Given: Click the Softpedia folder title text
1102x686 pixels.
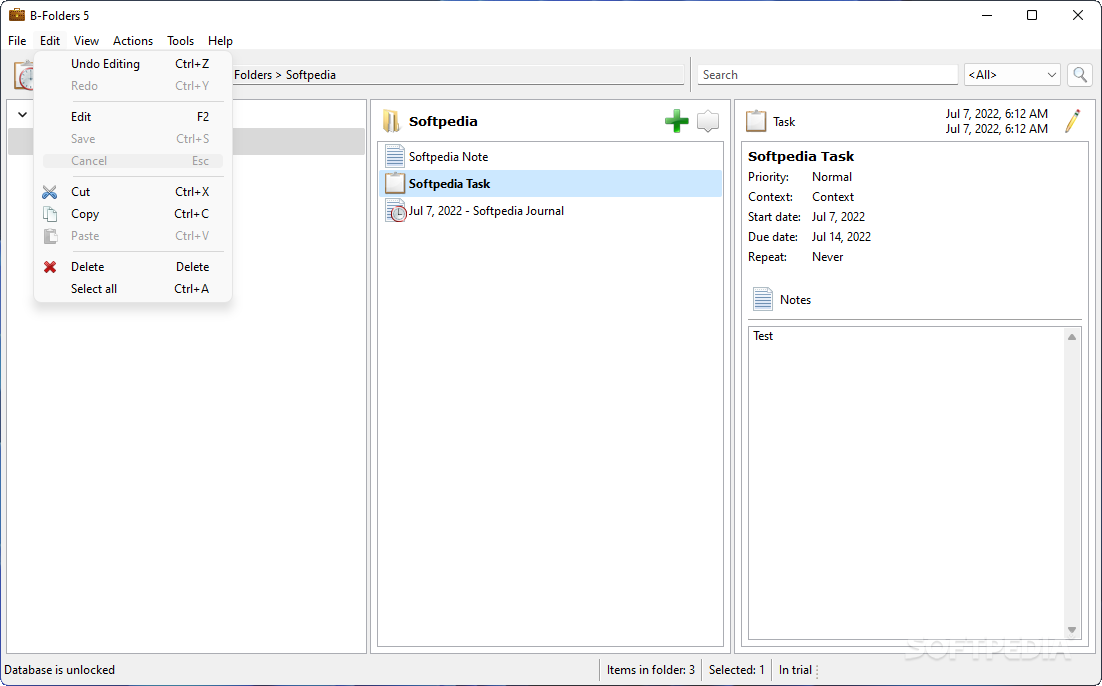Looking at the screenshot, I should (443, 121).
